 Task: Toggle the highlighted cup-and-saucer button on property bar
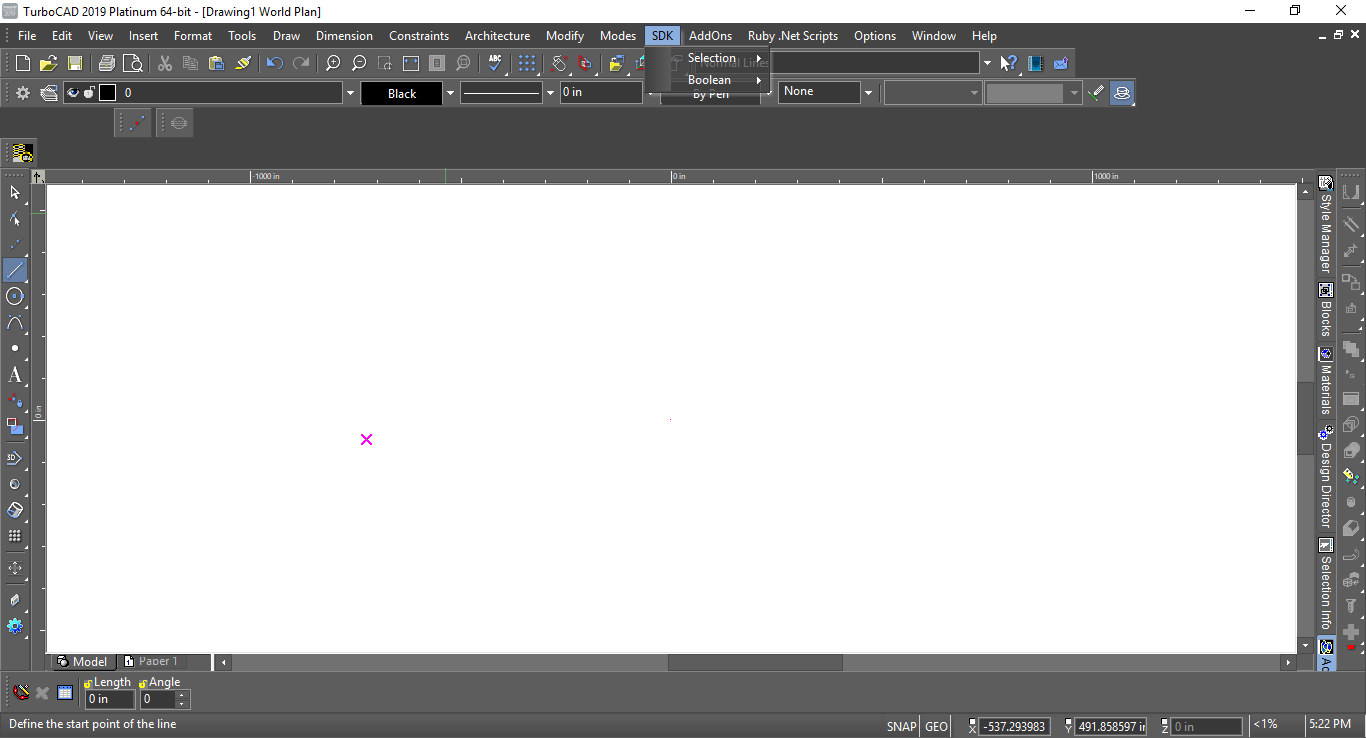point(1122,93)
